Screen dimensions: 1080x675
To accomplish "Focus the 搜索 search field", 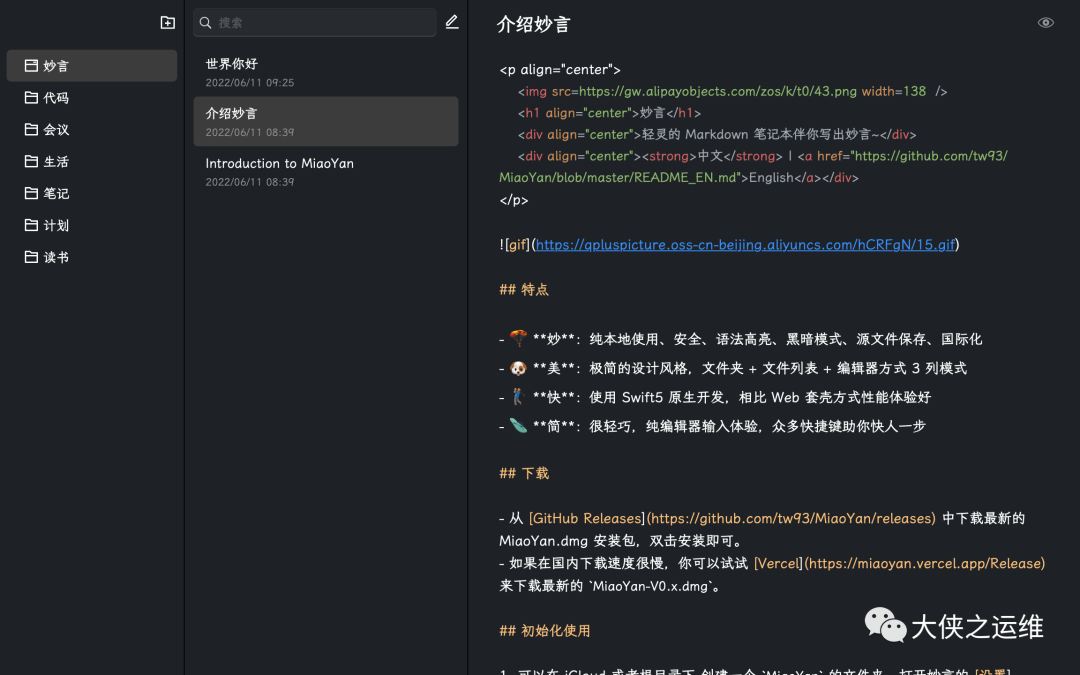I will (315, 23).
